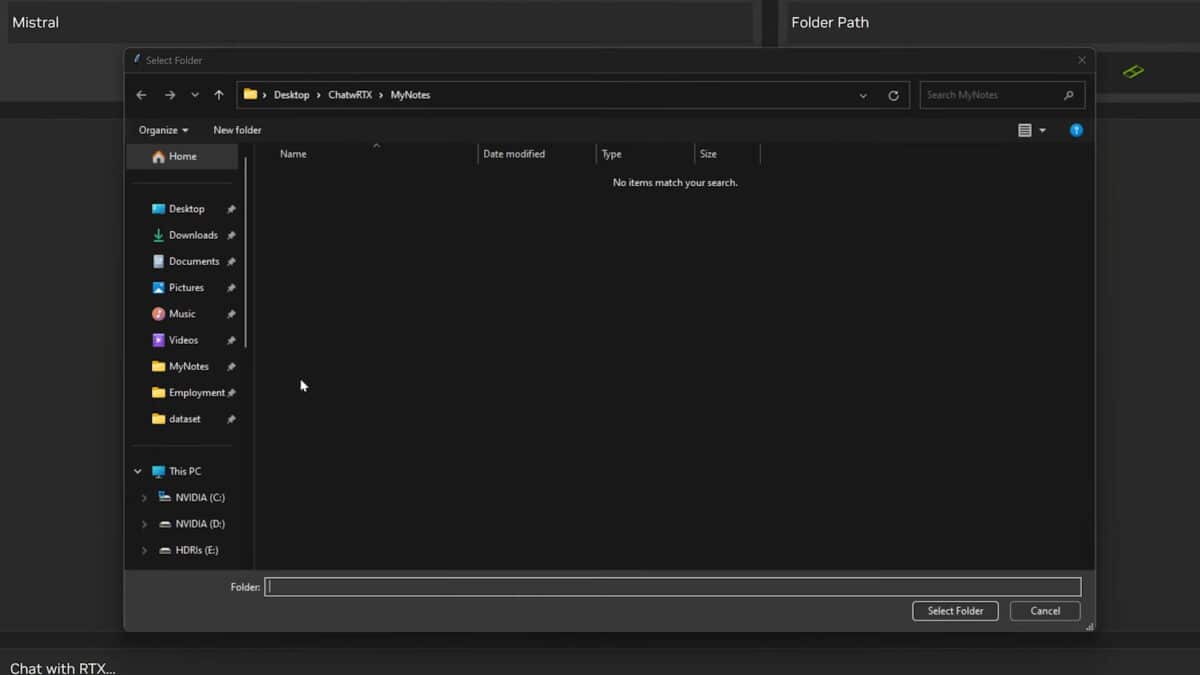Go forward with the right arrow button

click(x=170, y=95)
